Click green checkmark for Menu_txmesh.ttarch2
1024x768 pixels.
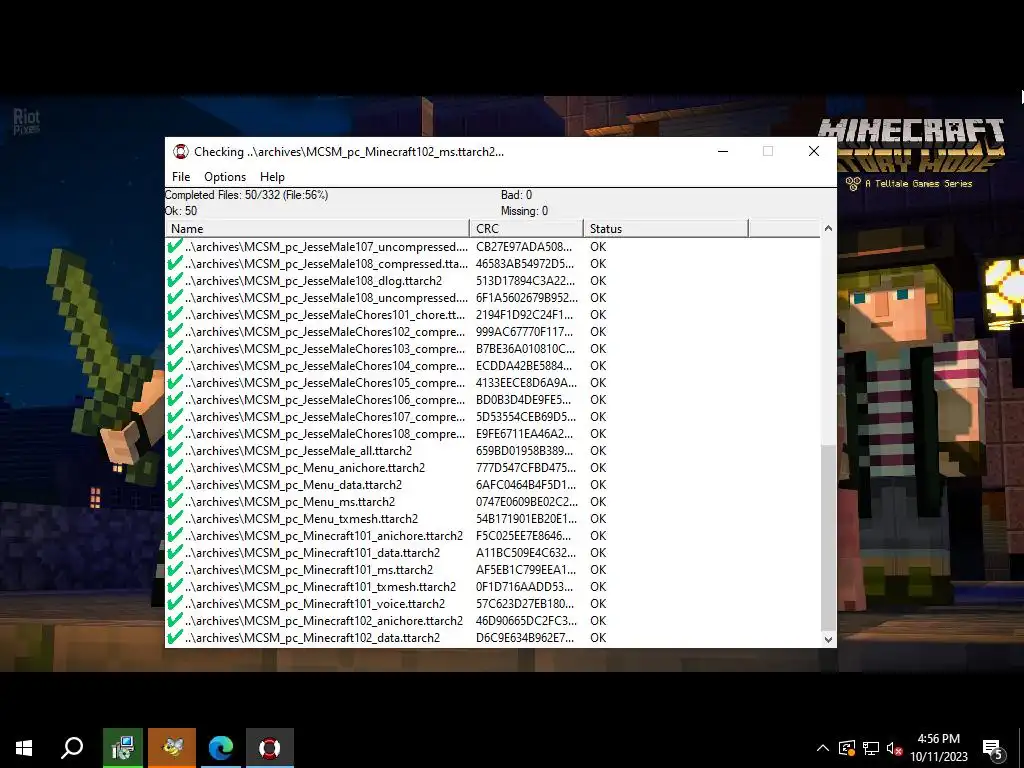174,518
